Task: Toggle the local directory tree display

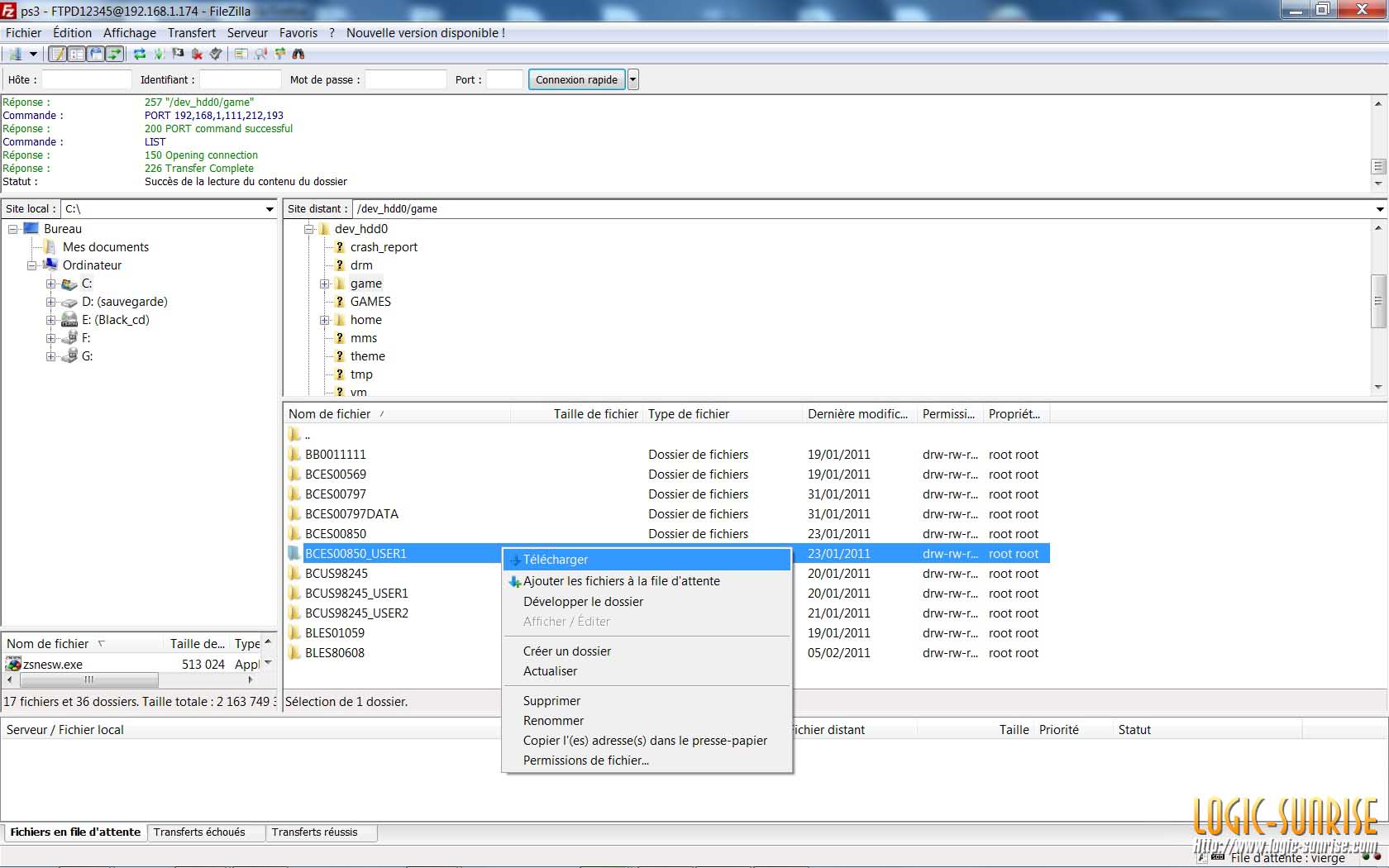Action: [x=76, y=55]
